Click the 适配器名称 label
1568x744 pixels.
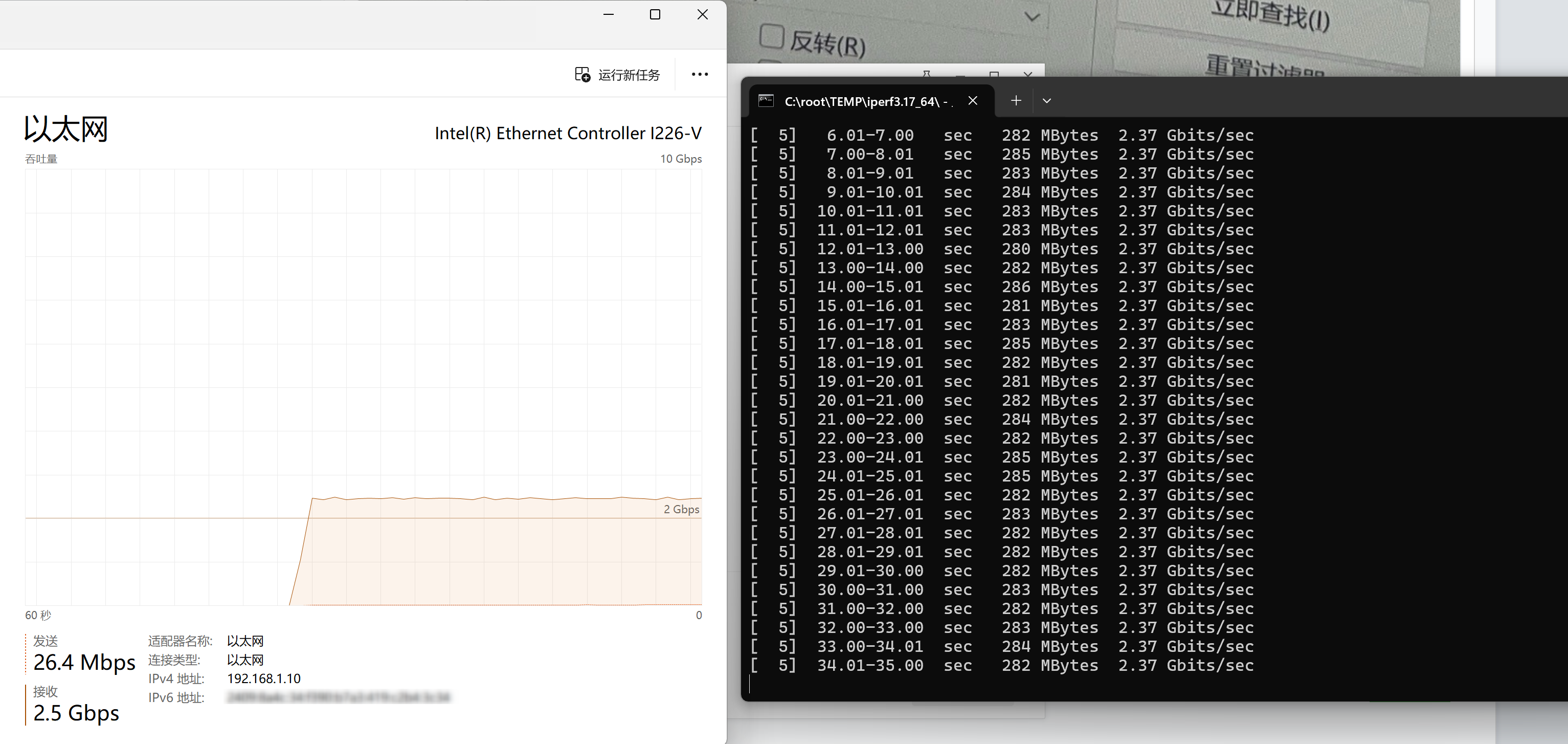click(180, 641)
